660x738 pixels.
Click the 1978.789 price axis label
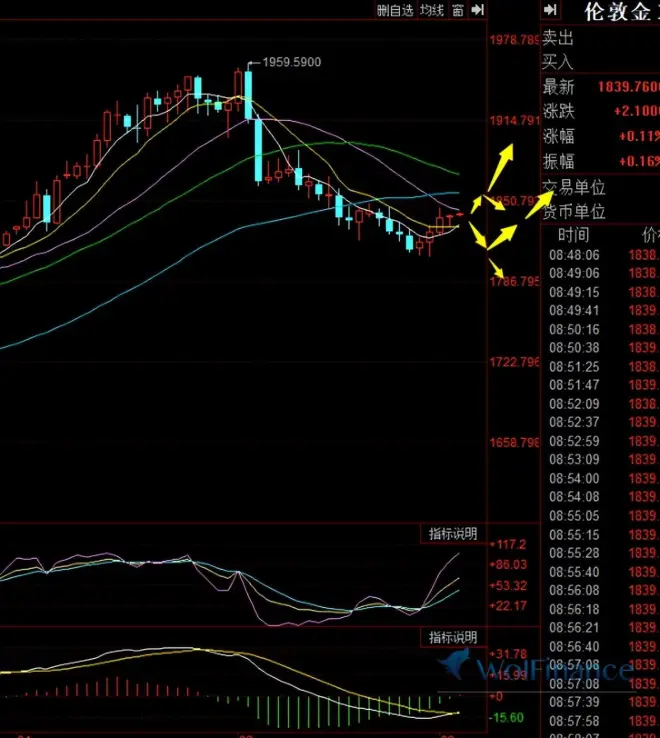coord(513,40)
